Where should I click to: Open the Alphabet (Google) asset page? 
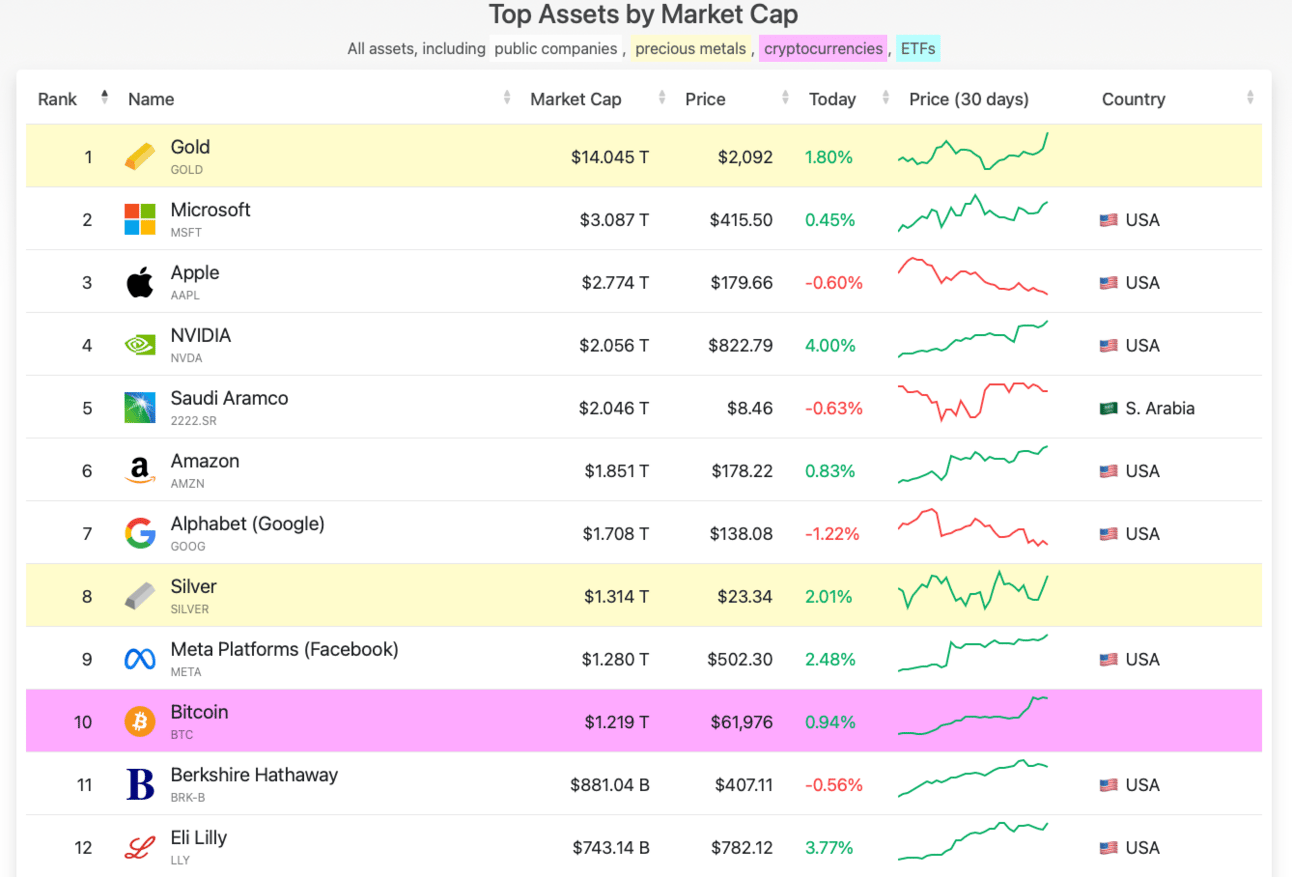247,524
